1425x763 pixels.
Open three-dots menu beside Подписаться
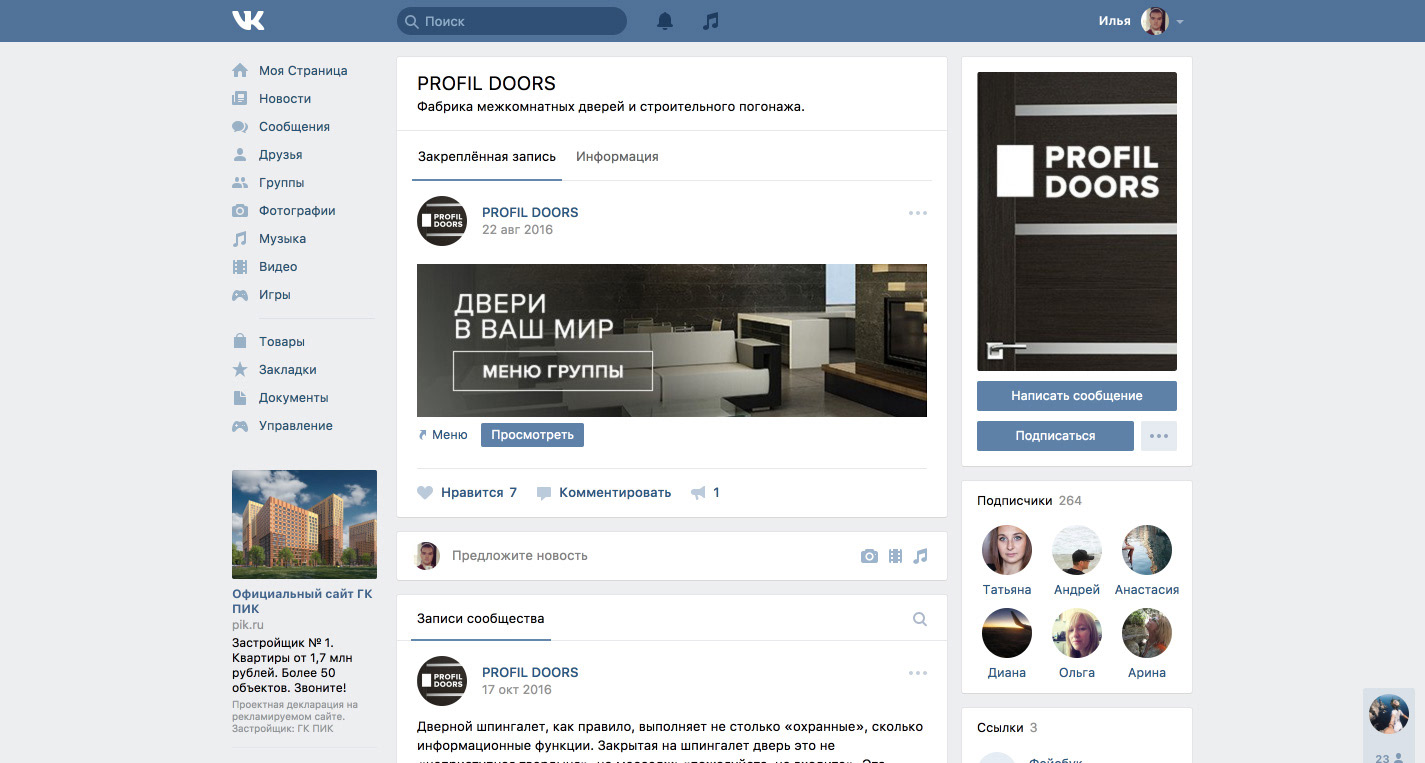click(x=1159, y=436)
